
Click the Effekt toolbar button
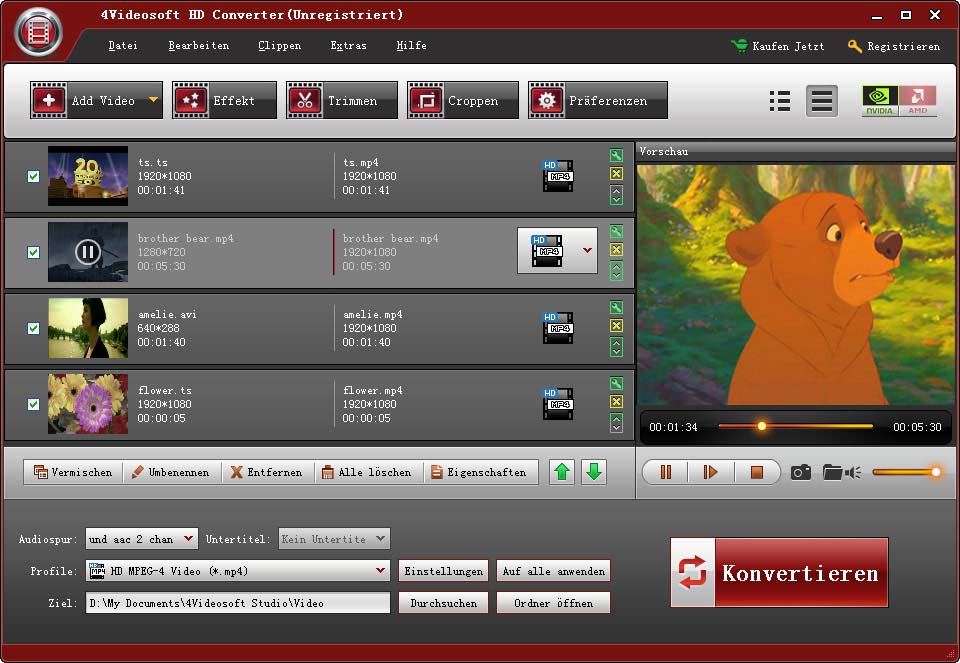[224, 100]
